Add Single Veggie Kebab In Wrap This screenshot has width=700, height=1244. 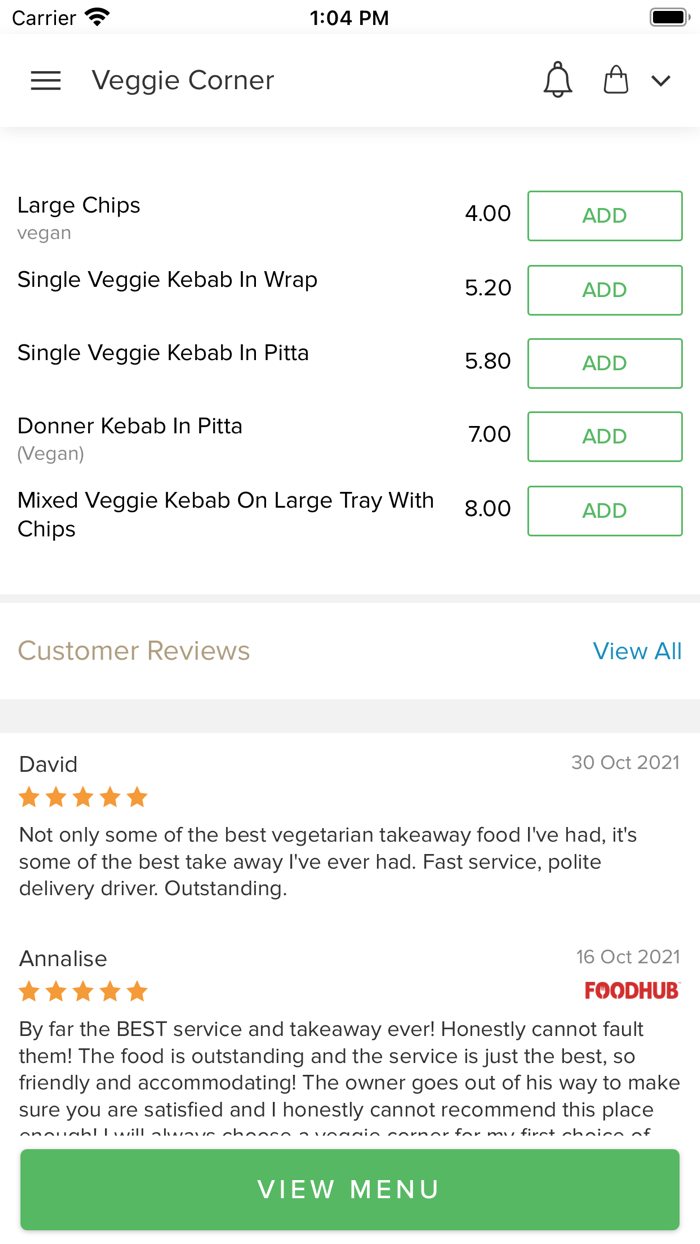[604, 290]
